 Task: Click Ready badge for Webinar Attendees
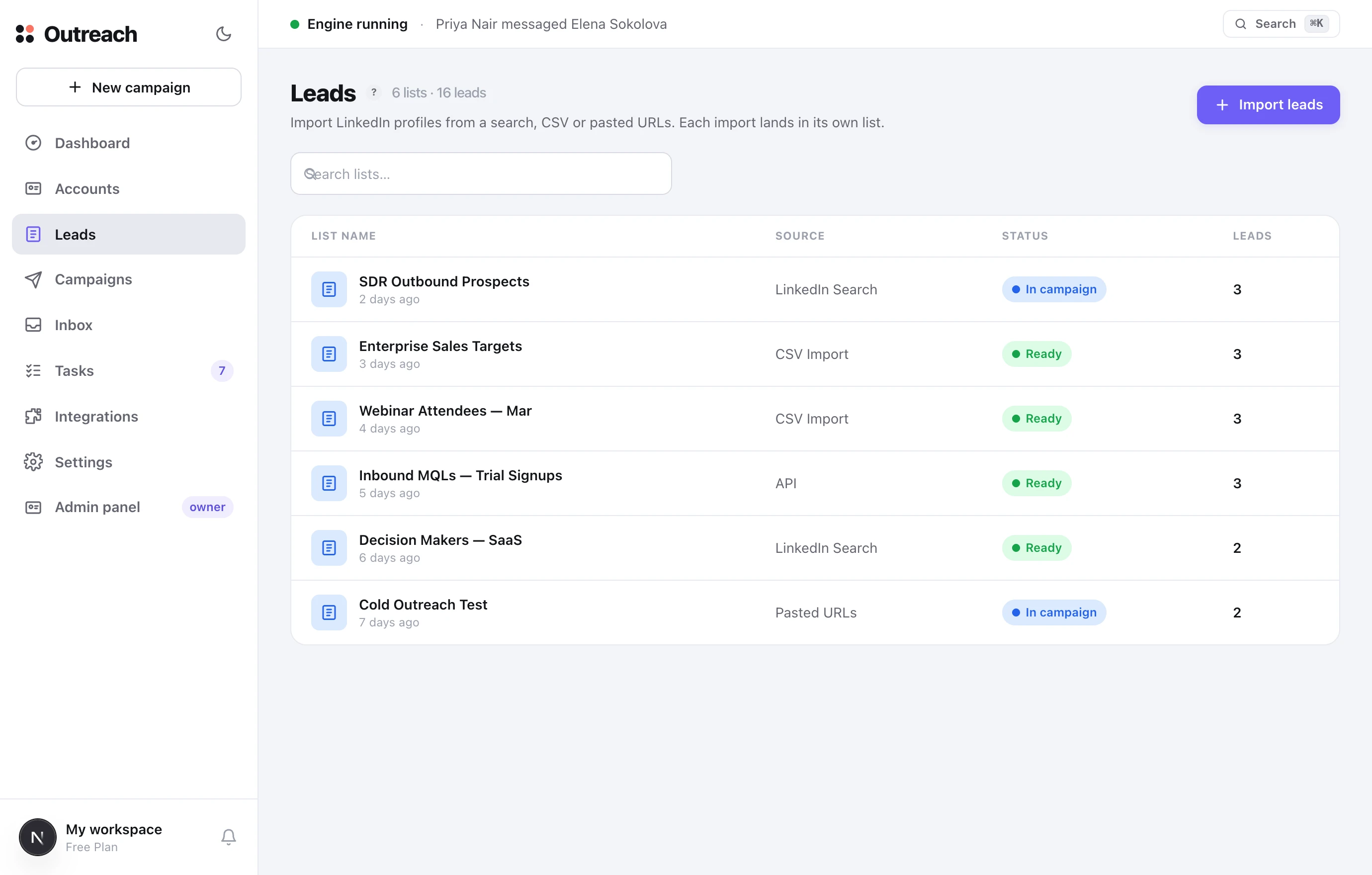pyautogui.click(x=1036, y=419)
